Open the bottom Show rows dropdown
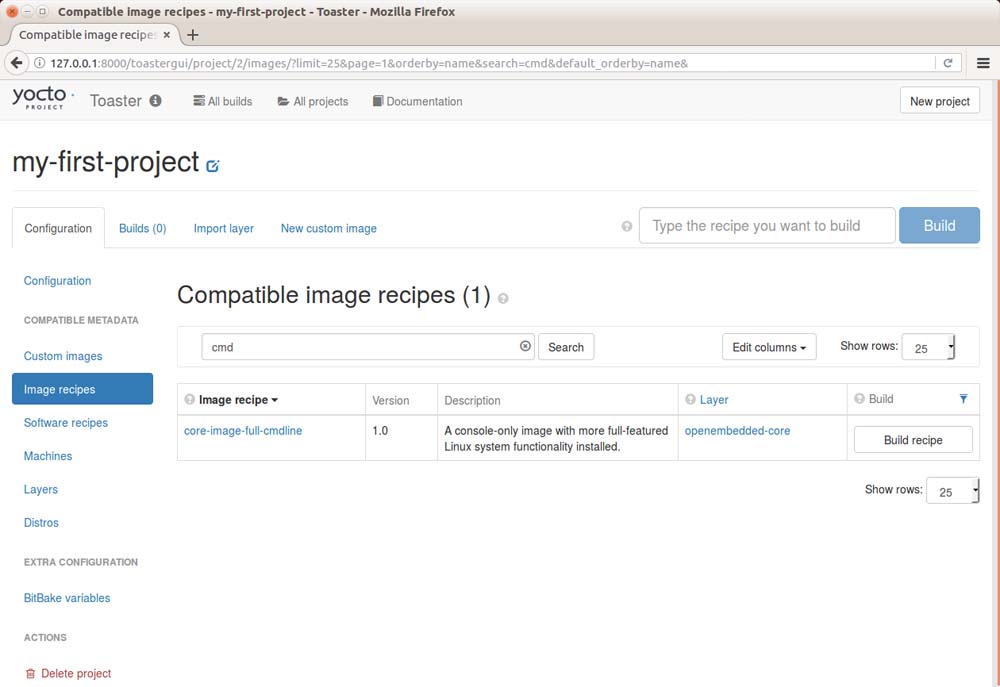Screen dimensions: 1000x687 pos(952,491)
